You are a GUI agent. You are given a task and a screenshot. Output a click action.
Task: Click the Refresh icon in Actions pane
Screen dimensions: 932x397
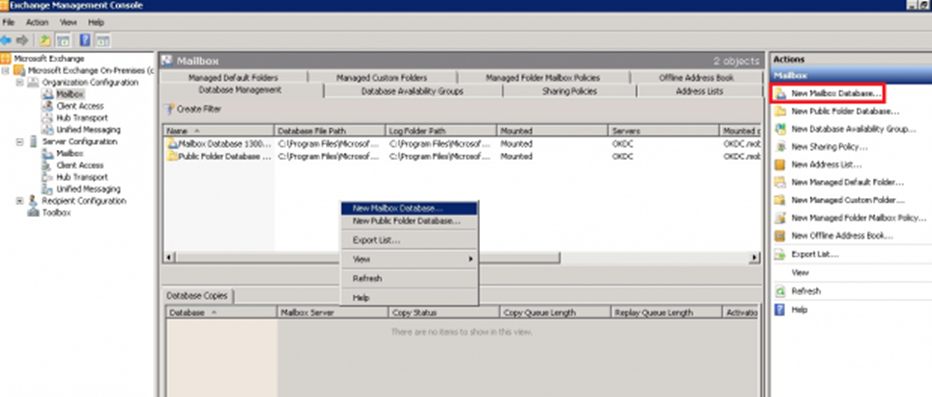pos(780,291)
